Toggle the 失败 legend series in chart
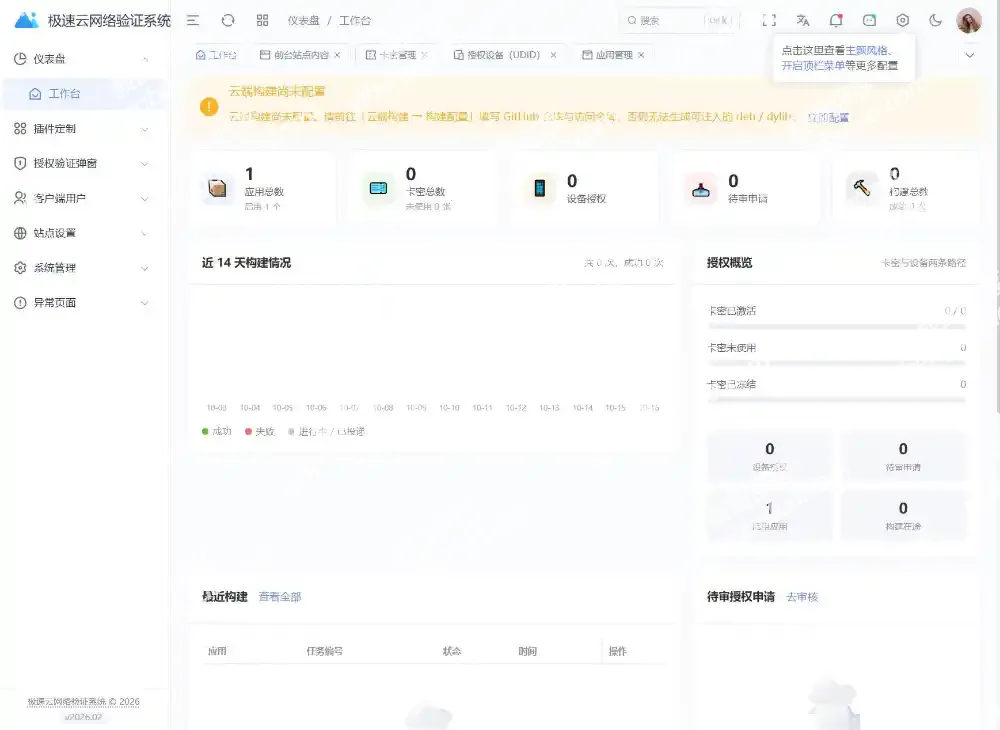This screenshot has height=730, width=1000. (x=260, y=432)
